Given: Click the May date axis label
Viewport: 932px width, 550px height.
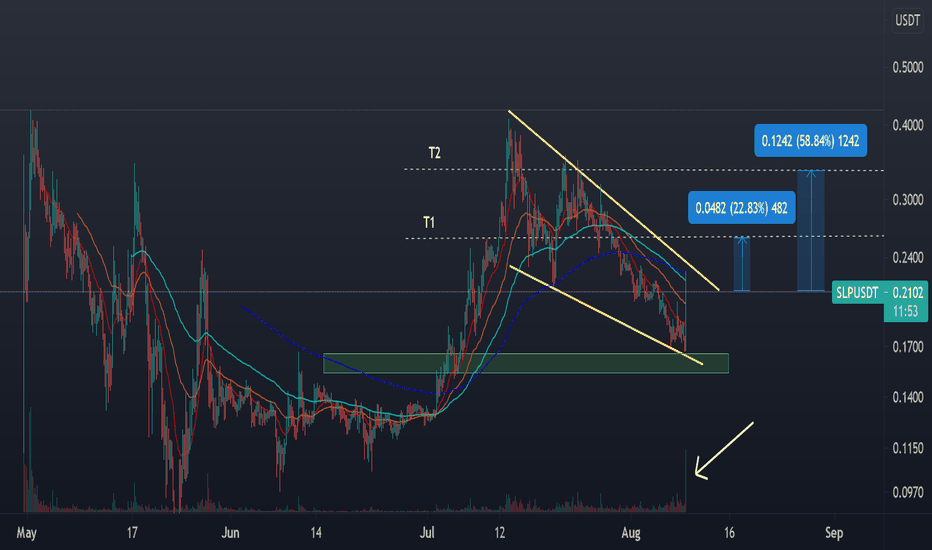Looking at the screenshot, I should coord(26,532).
